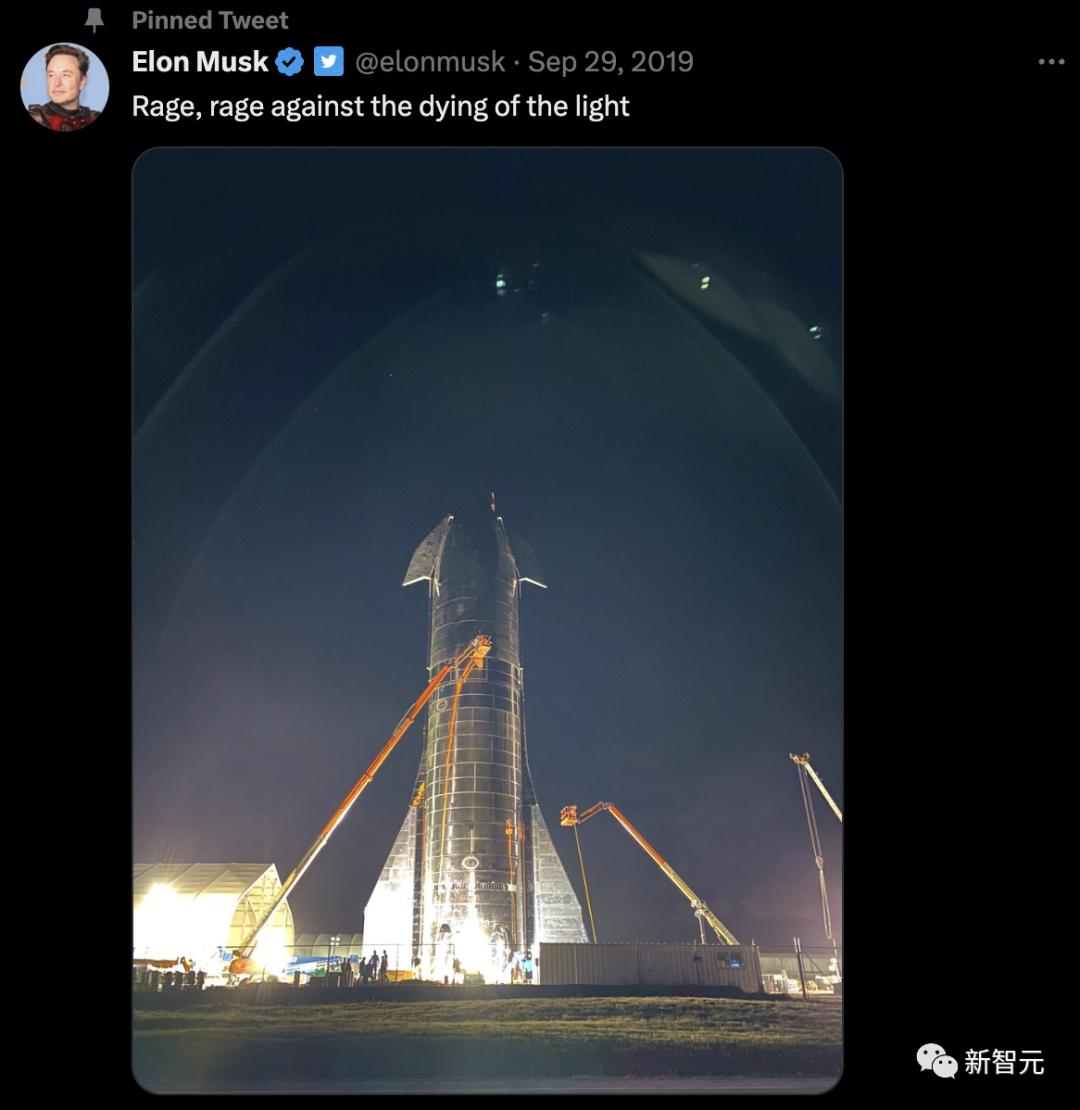
Task: Click the pin icon beside Pinned Tweet
Action: point(94,21)
